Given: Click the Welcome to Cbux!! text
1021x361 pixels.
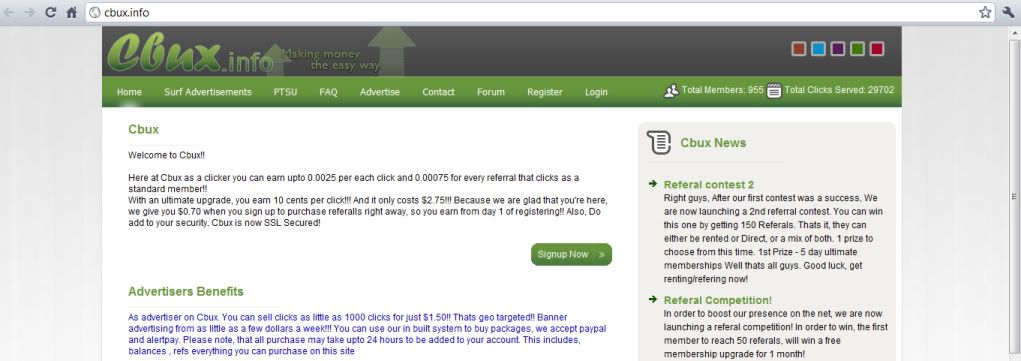Looking at the screenshot, I should [x=167, y=155].
